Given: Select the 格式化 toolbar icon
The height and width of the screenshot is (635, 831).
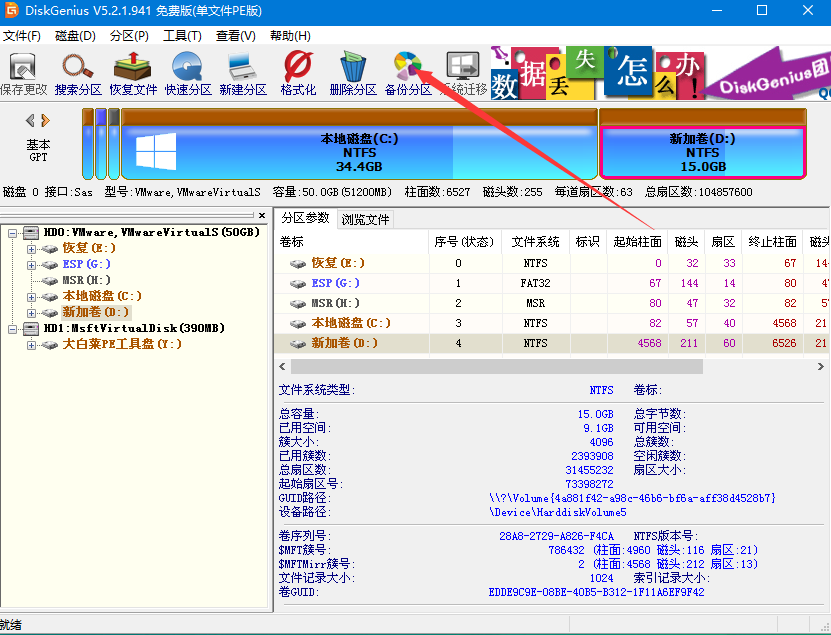Looking at the screenshot, I should click(x=298, y=73).
